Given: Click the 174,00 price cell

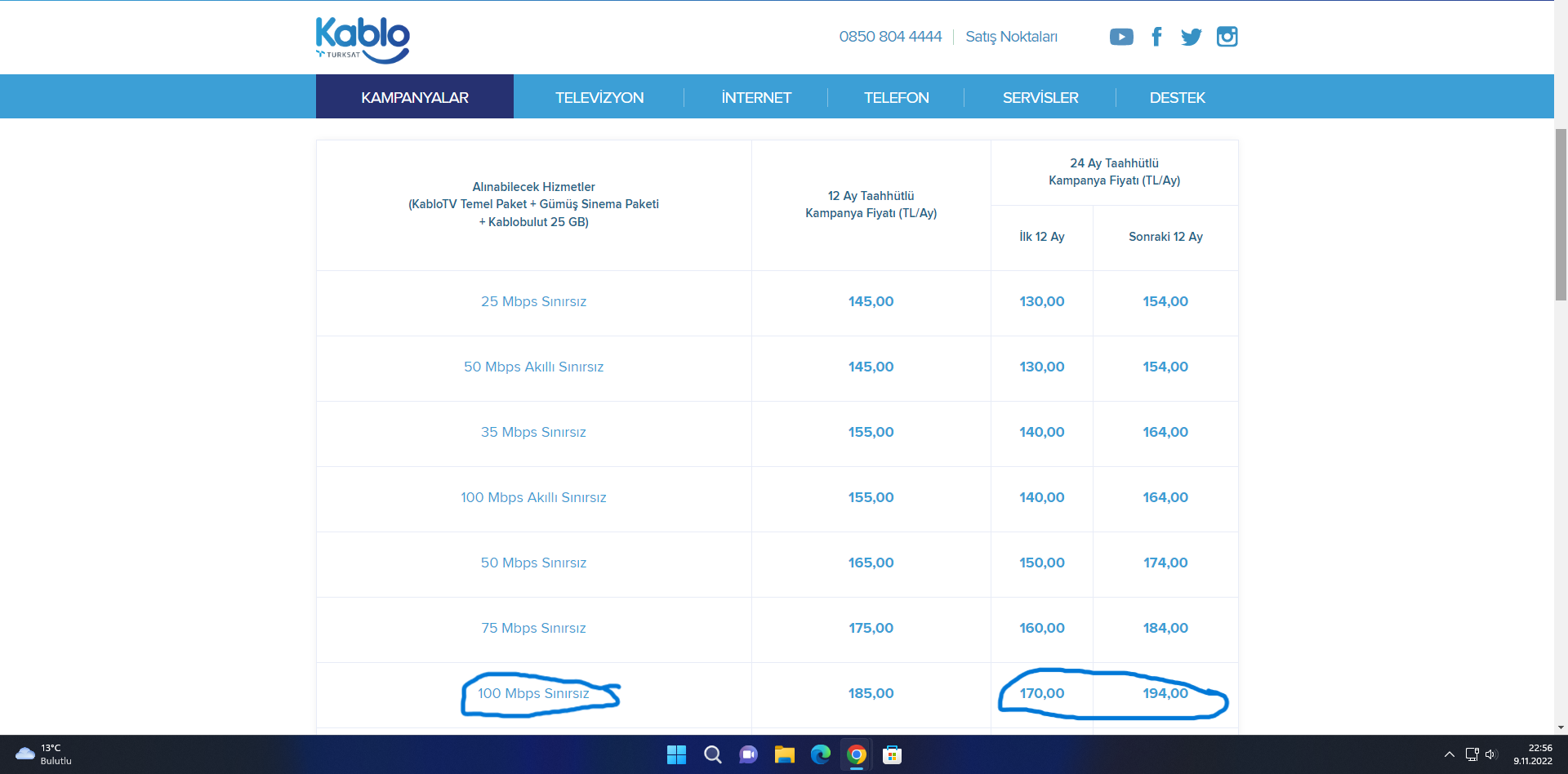Looking at the screenshot, I should tap(1165, 563).
